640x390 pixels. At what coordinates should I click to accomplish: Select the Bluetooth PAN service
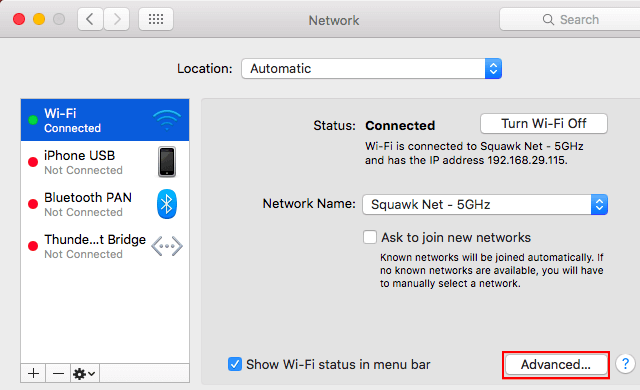tap(105, 204)
